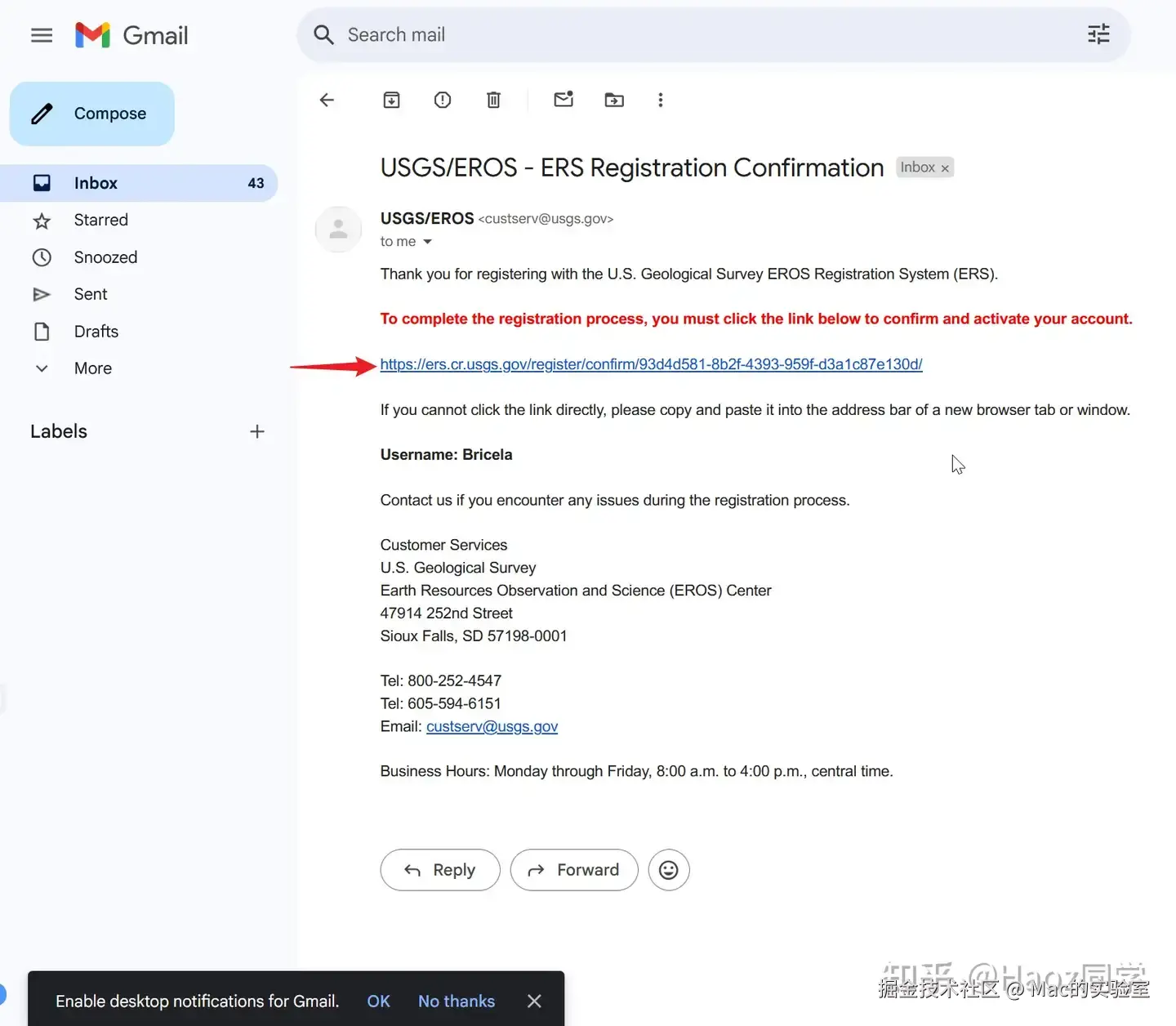Viewport: 1176px width, 1026px height.
Task: Mark email as unread
Action: 563,100
